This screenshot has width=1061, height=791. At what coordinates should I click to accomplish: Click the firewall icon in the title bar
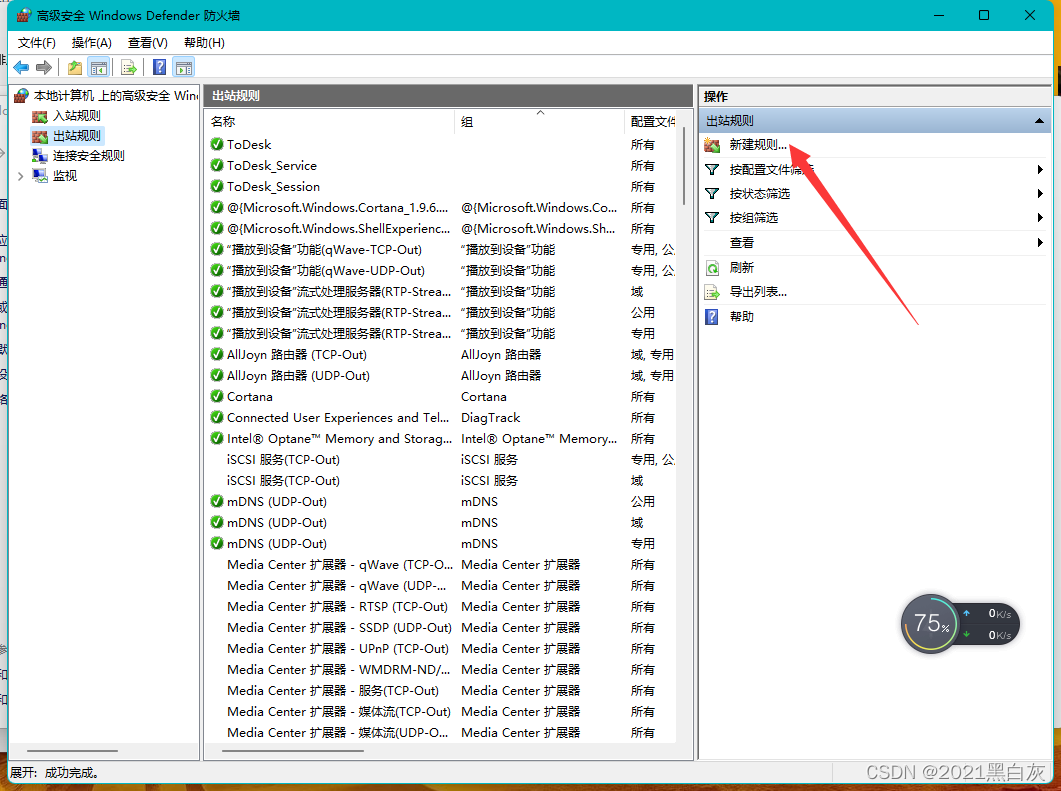click(x=24, y=15)
